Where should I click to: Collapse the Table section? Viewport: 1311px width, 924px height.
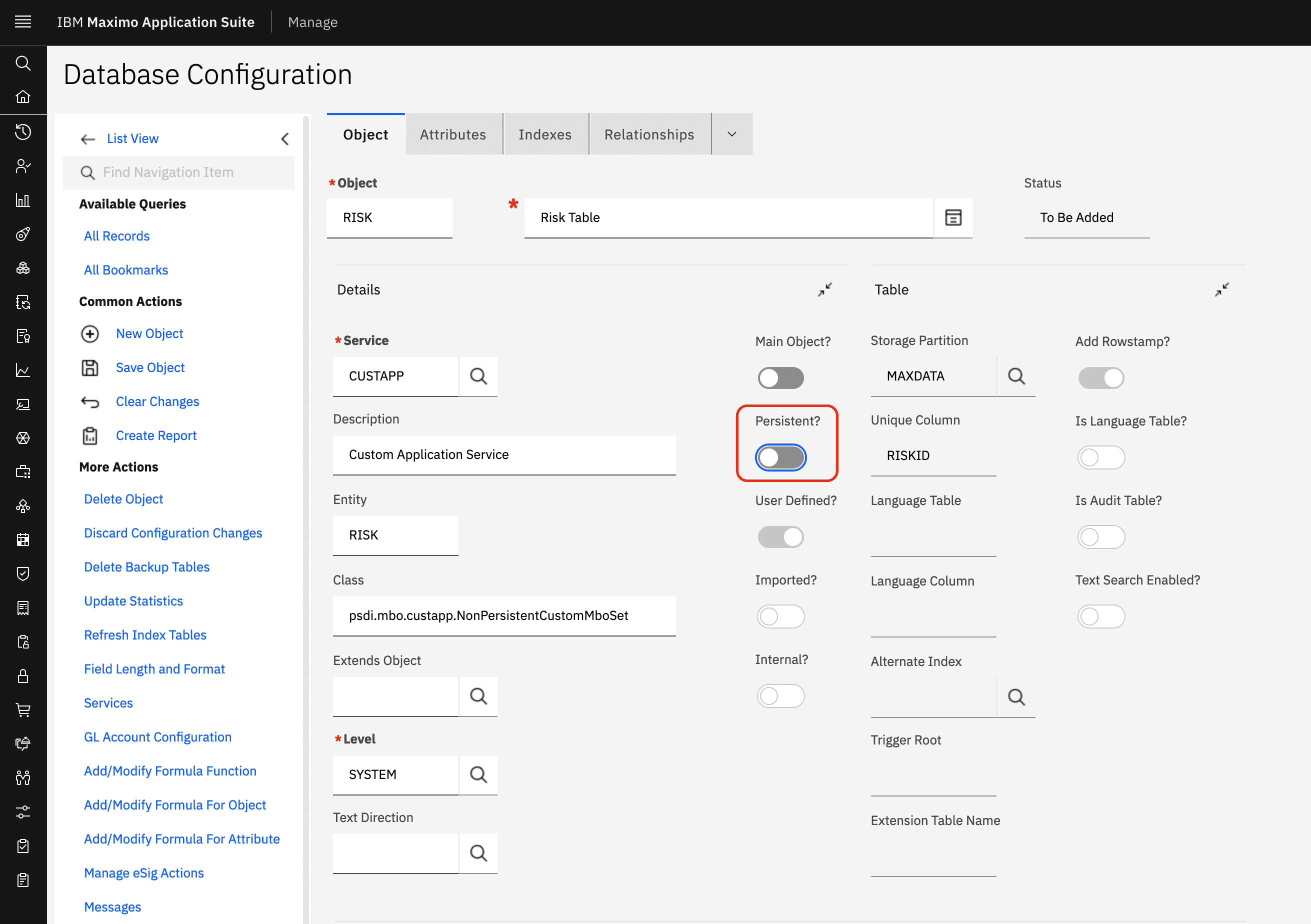click(x=1222, y=289)
